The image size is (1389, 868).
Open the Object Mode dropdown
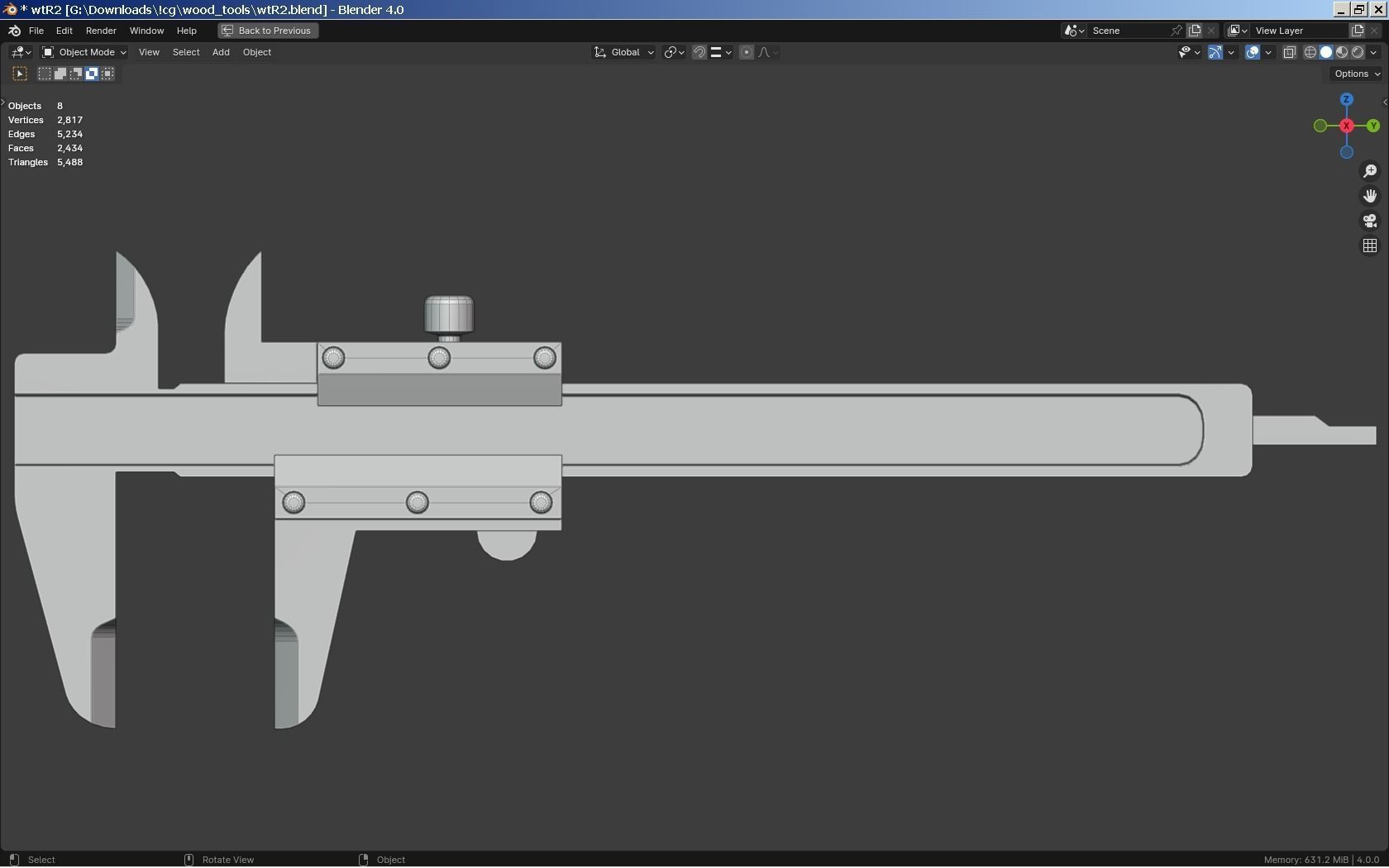(x=84, y=52)
